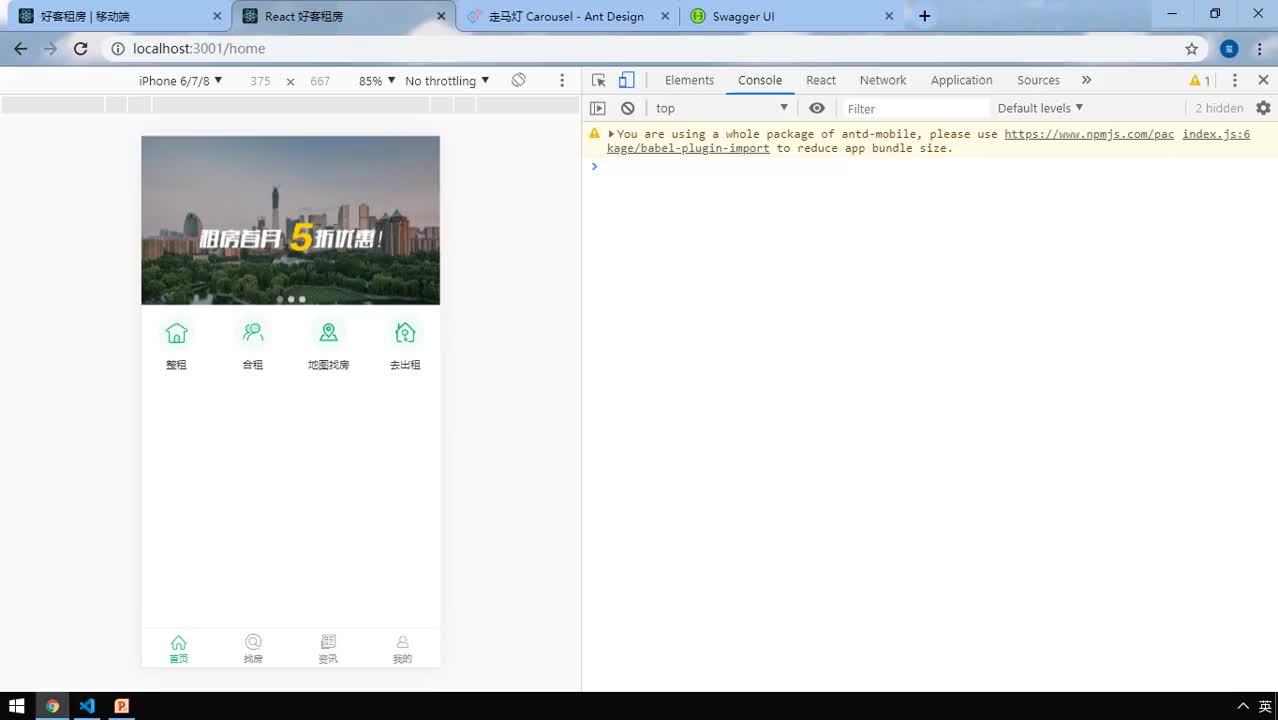Viewport: 1278px width, 720px height.
Task: Edit the viewport width 375 field
Action: pyautogui.click(x=260, y=81)
